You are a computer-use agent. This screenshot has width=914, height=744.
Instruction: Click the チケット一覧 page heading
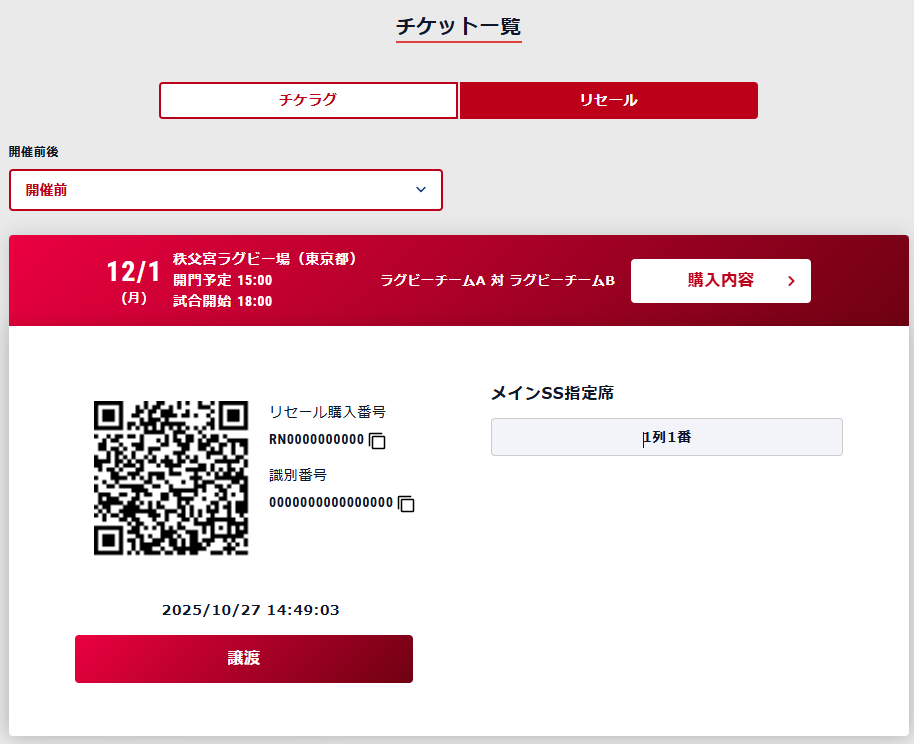tap(458, 27)
